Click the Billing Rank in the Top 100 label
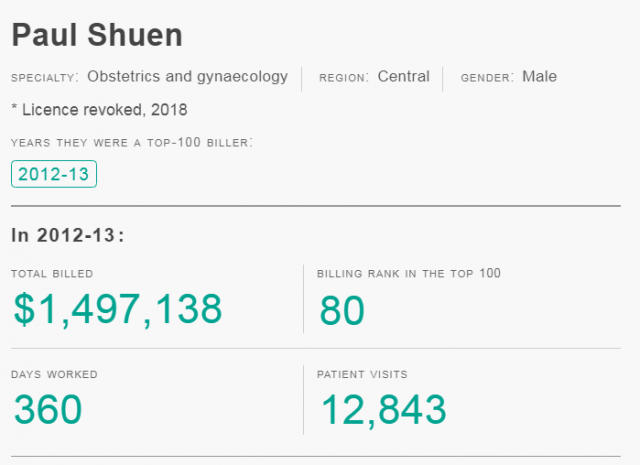This screenshot has width=640, height=465. (x=408, y=273)
